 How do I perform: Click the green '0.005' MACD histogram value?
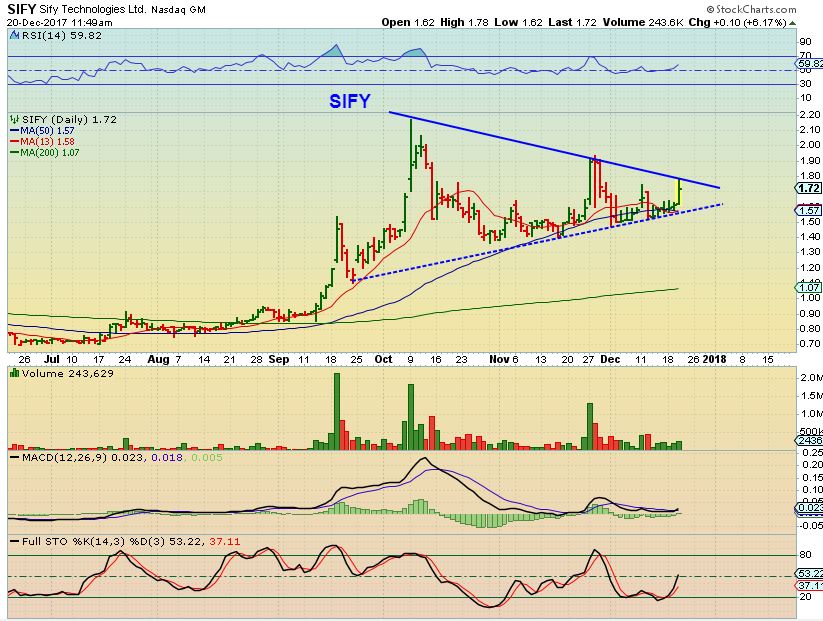pos(207,457)
